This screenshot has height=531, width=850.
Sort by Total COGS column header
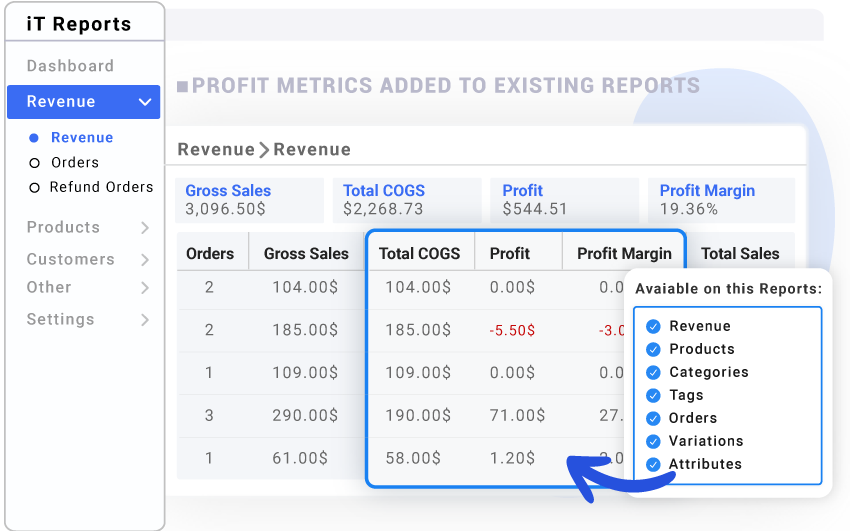coord(420,254)
